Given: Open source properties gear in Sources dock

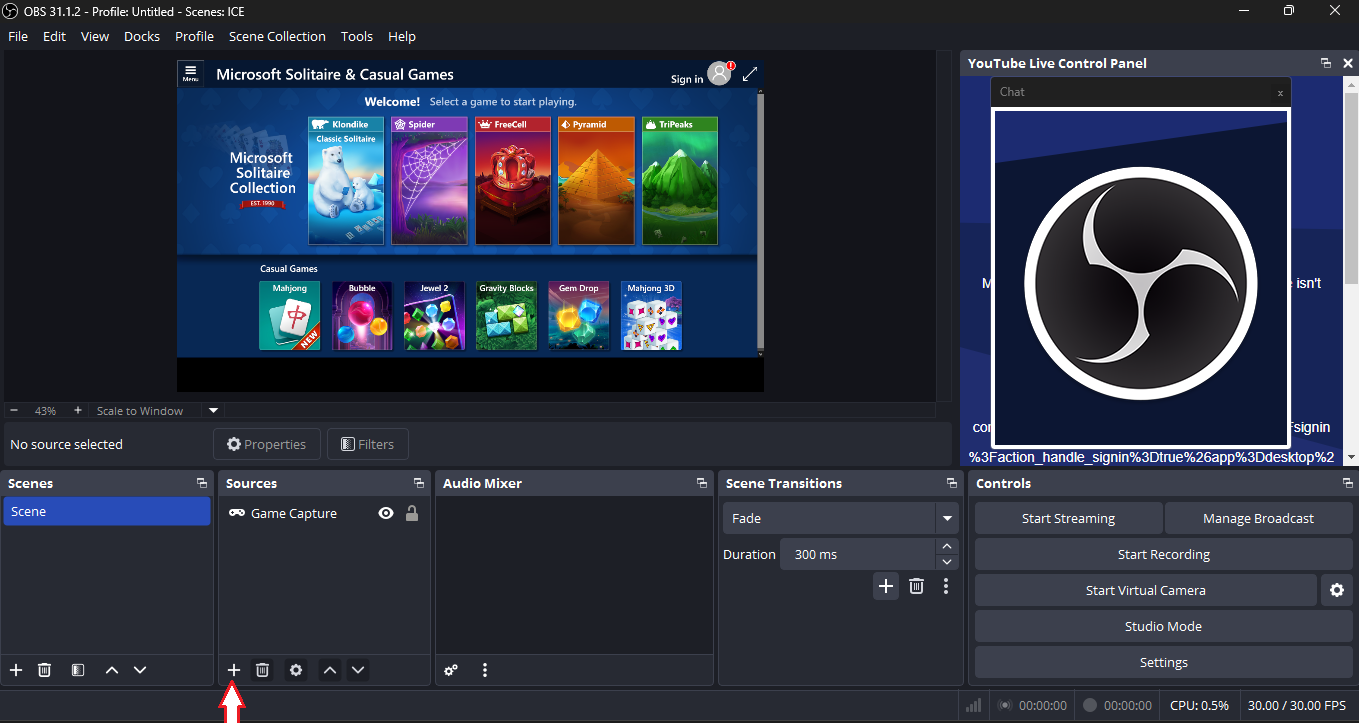Looking at the screenshot, I should tap(296, 670).
